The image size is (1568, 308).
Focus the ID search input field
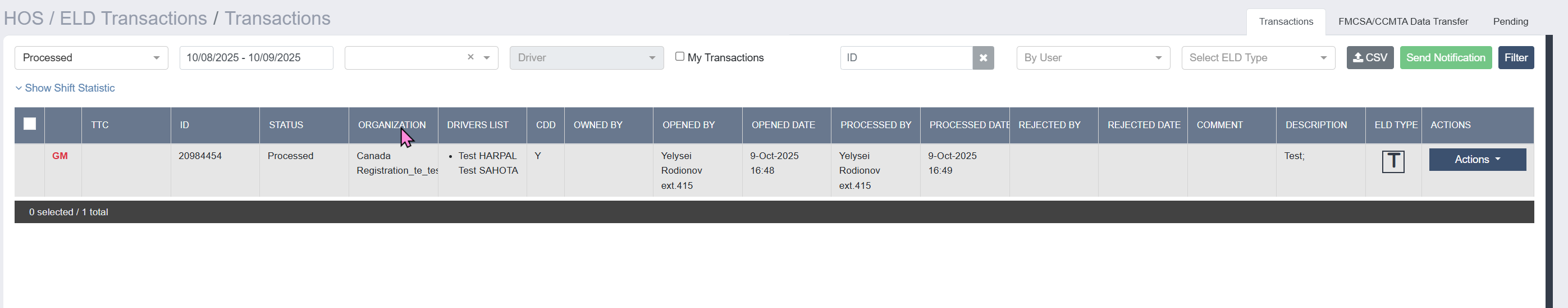(906, 58)
